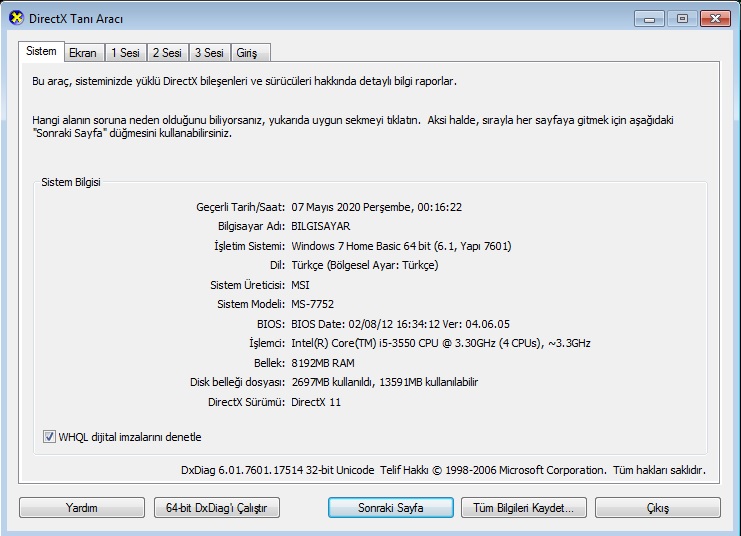Open the 1 Sesi tab

coord(126,52)
